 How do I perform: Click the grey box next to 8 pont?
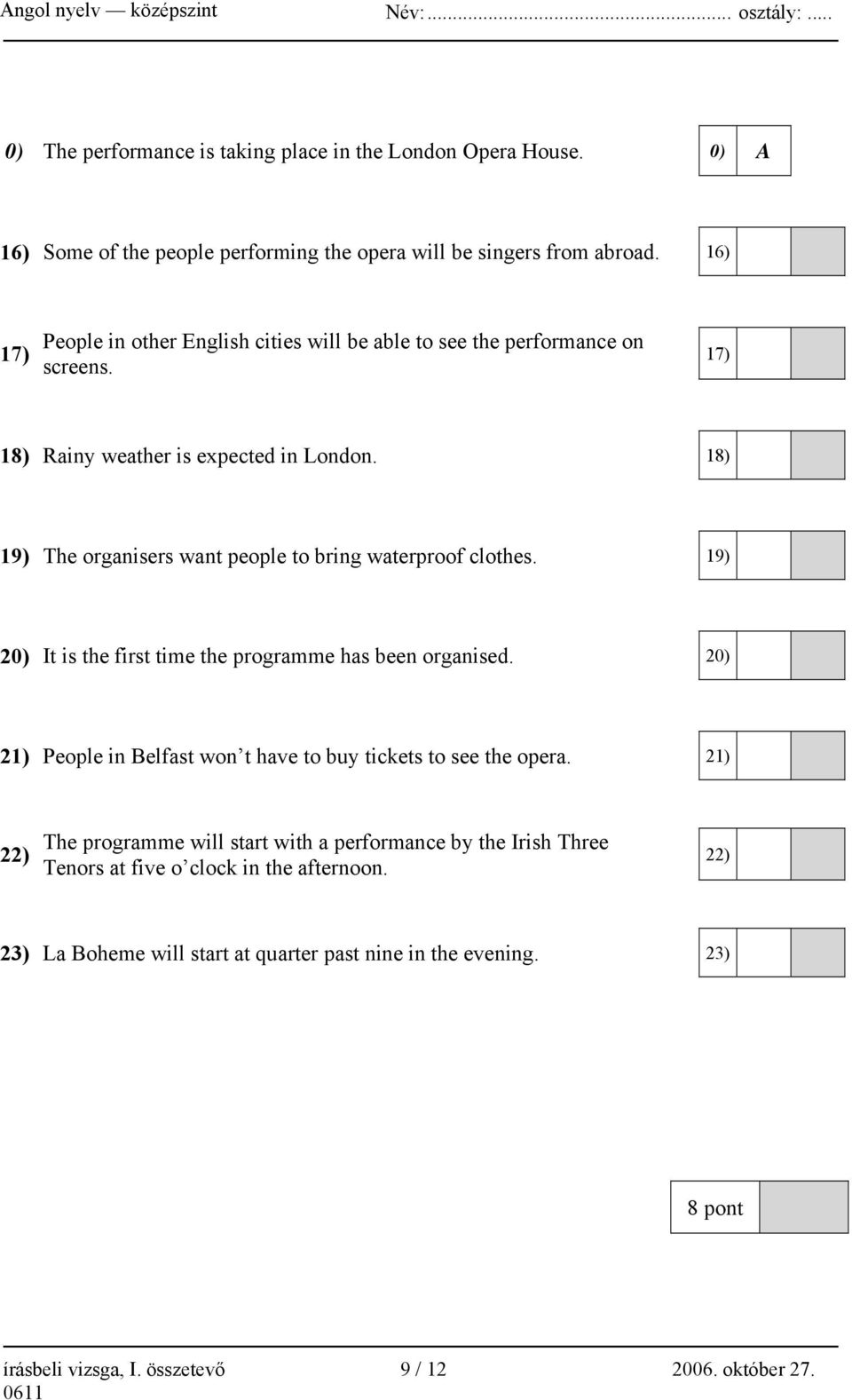click(x=804, y=1208)
